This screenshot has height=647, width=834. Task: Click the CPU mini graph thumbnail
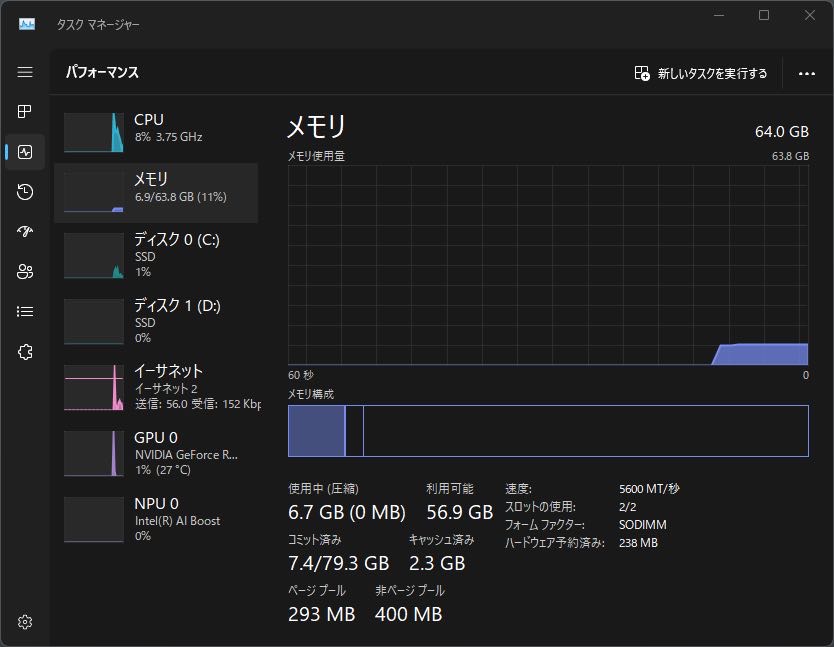click(x=94, y=132)
